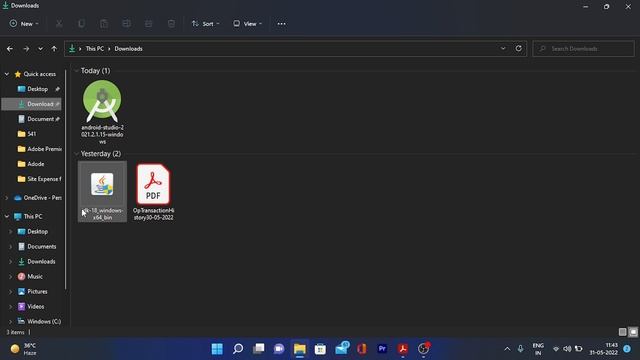Expand Music under This PC
This screenshot has height=360, width=640.
pos(11,277)
